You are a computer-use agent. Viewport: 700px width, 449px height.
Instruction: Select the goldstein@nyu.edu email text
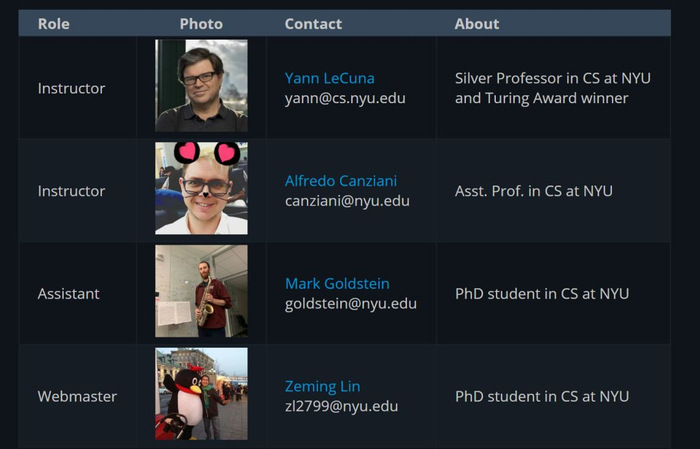click(350, 304)
